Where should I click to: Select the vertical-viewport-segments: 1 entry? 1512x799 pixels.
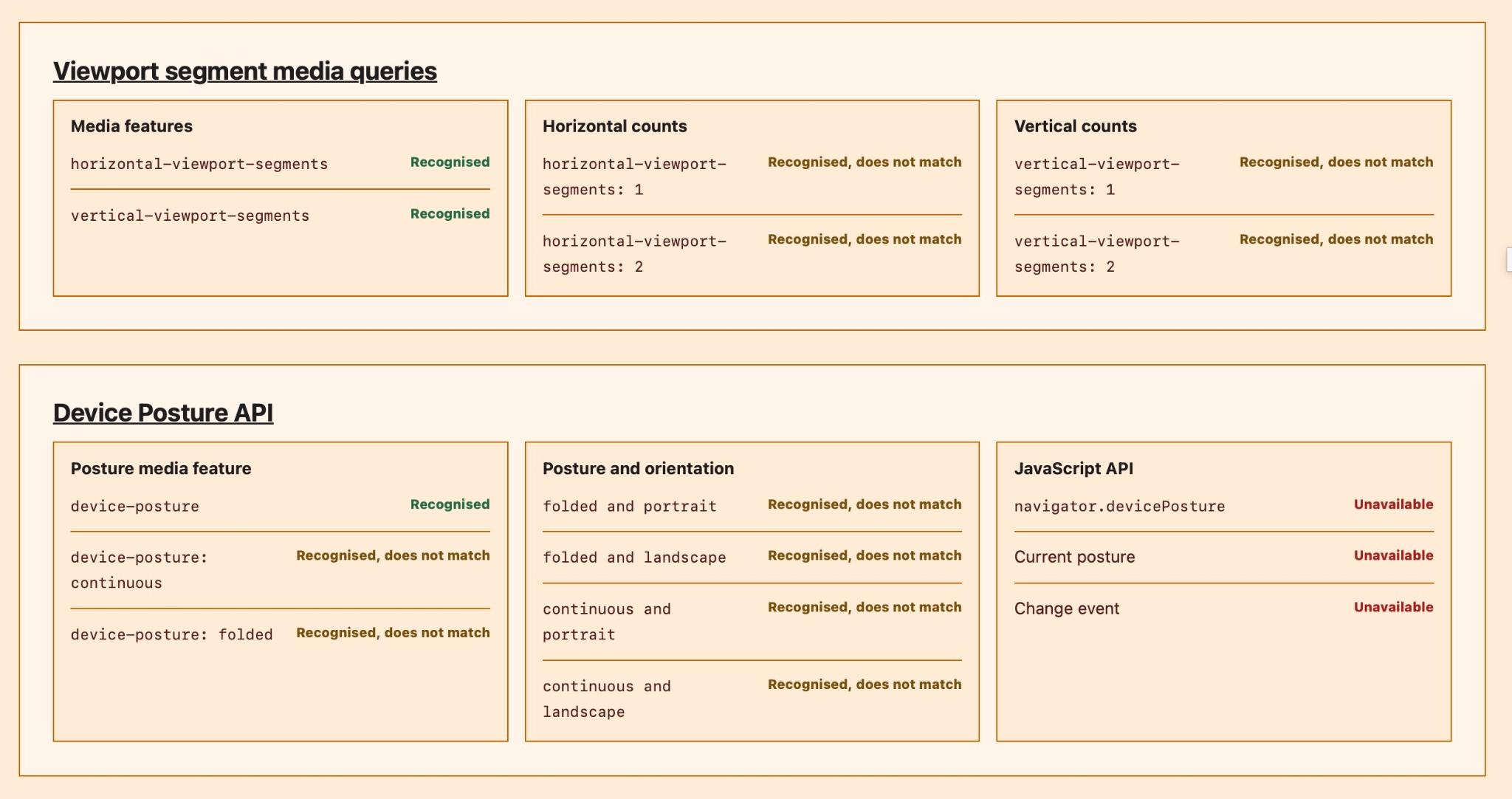[x=1224, y=176]
